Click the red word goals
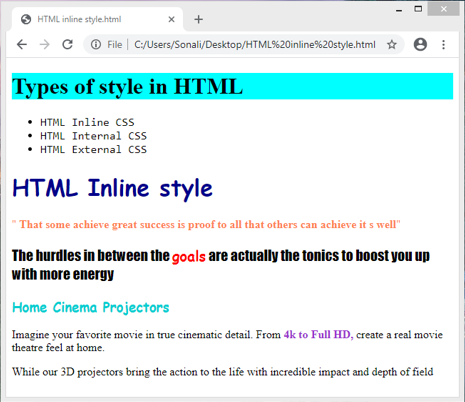The height and width of the screenshot is (402, 465). click(189, 257)
